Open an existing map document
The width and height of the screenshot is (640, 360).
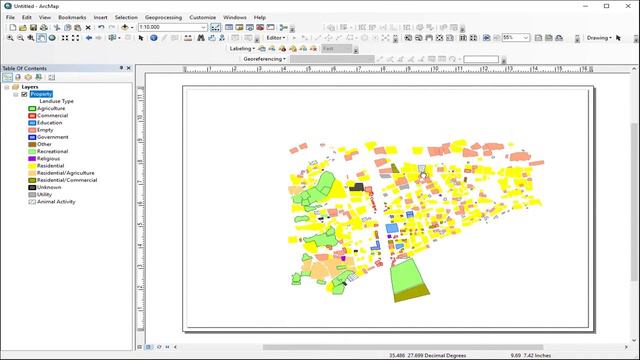(x=23, y=27)
